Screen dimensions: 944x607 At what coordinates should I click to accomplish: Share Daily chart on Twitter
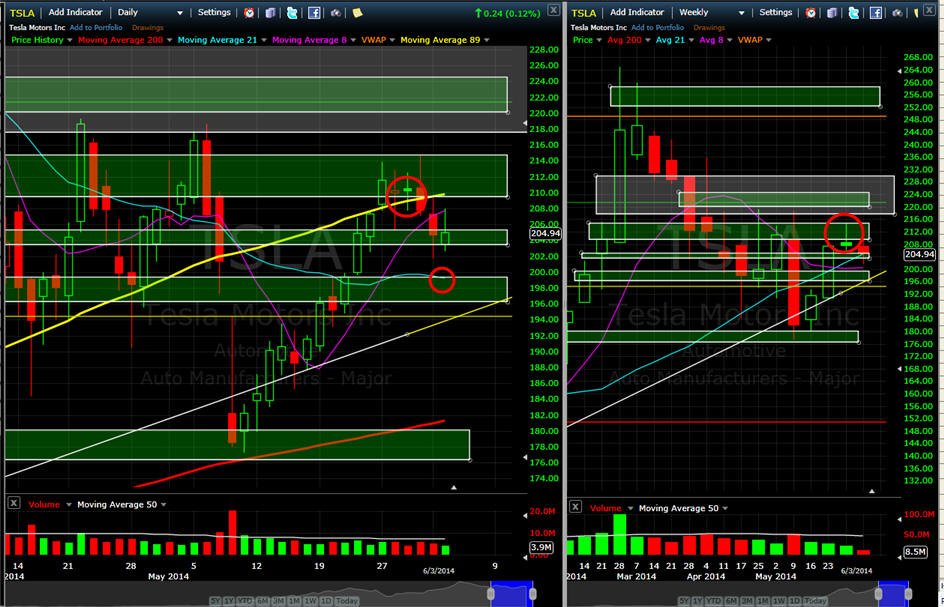(x=292, y=13)
